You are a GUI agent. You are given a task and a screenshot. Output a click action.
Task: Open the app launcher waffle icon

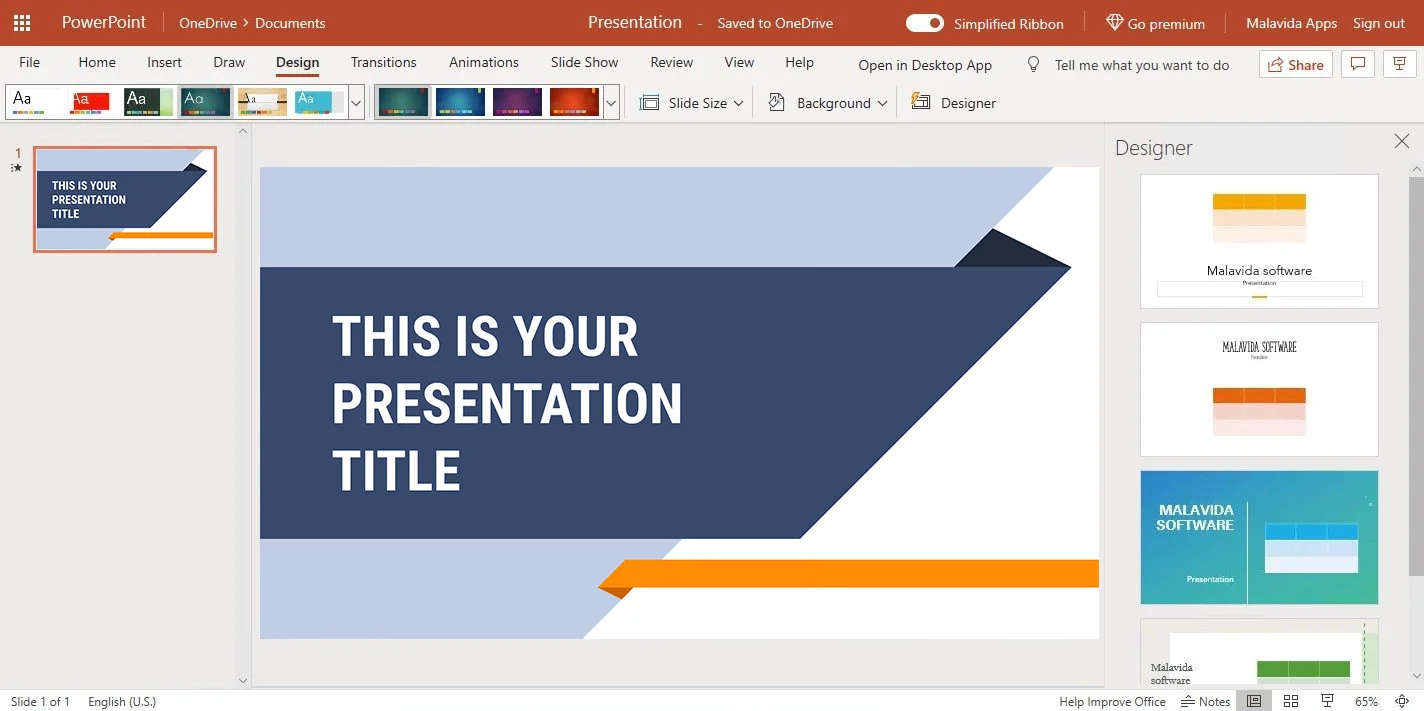pyautogui.click(x=22, y=23)
